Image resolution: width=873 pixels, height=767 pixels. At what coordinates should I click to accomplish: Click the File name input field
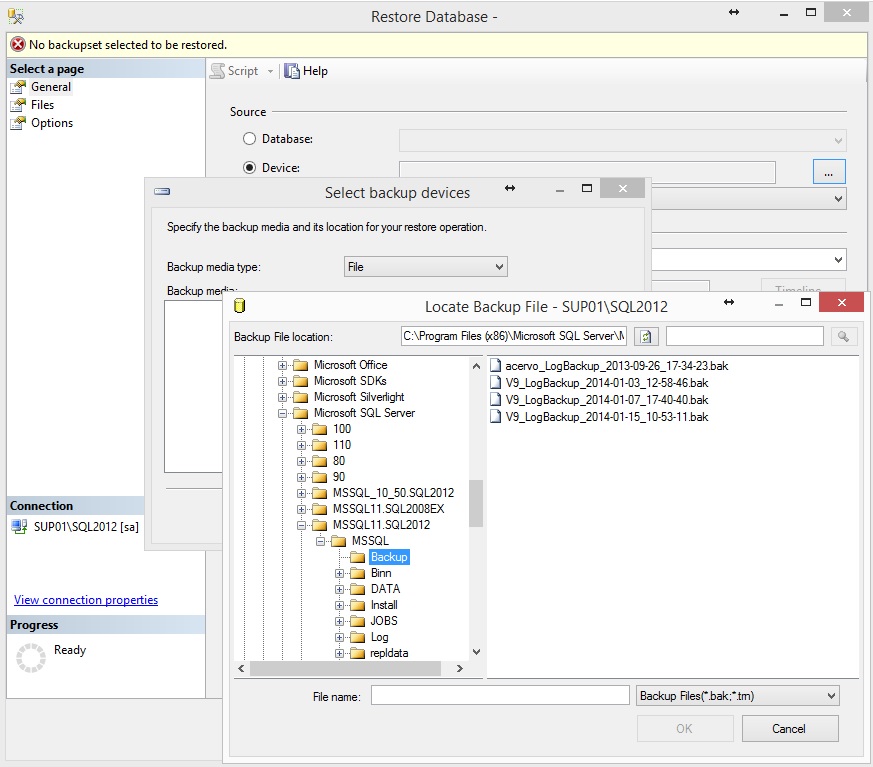500,696
